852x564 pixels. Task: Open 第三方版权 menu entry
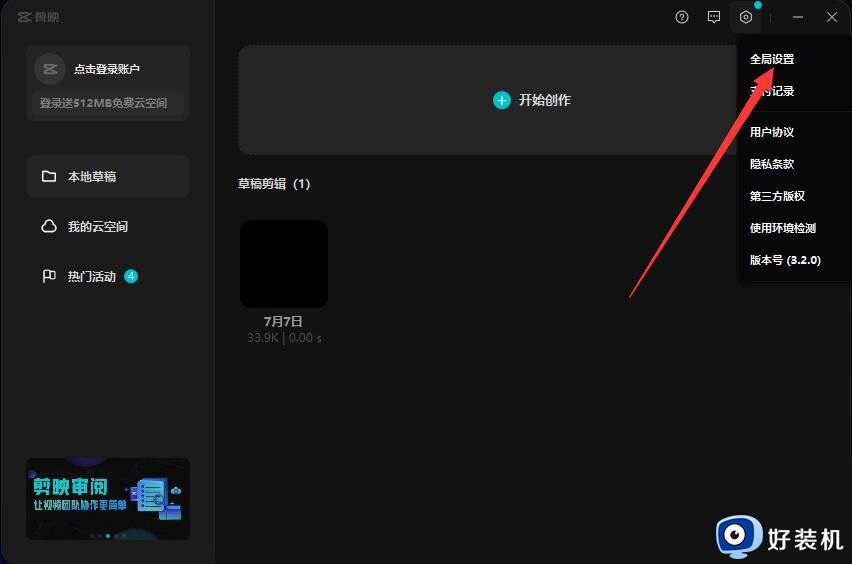[777, 196]
